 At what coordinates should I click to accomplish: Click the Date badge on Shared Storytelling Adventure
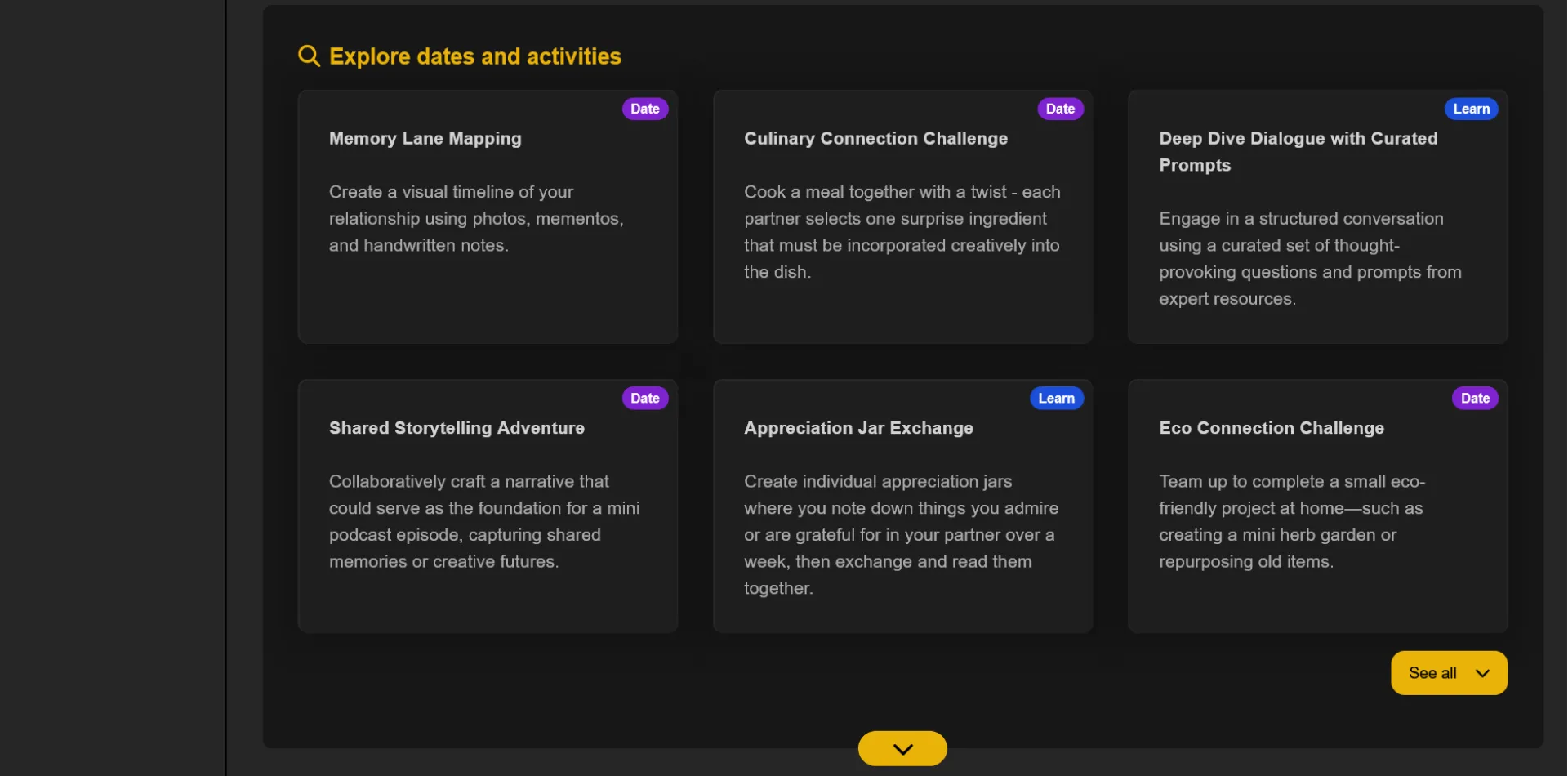coord(645,398)
